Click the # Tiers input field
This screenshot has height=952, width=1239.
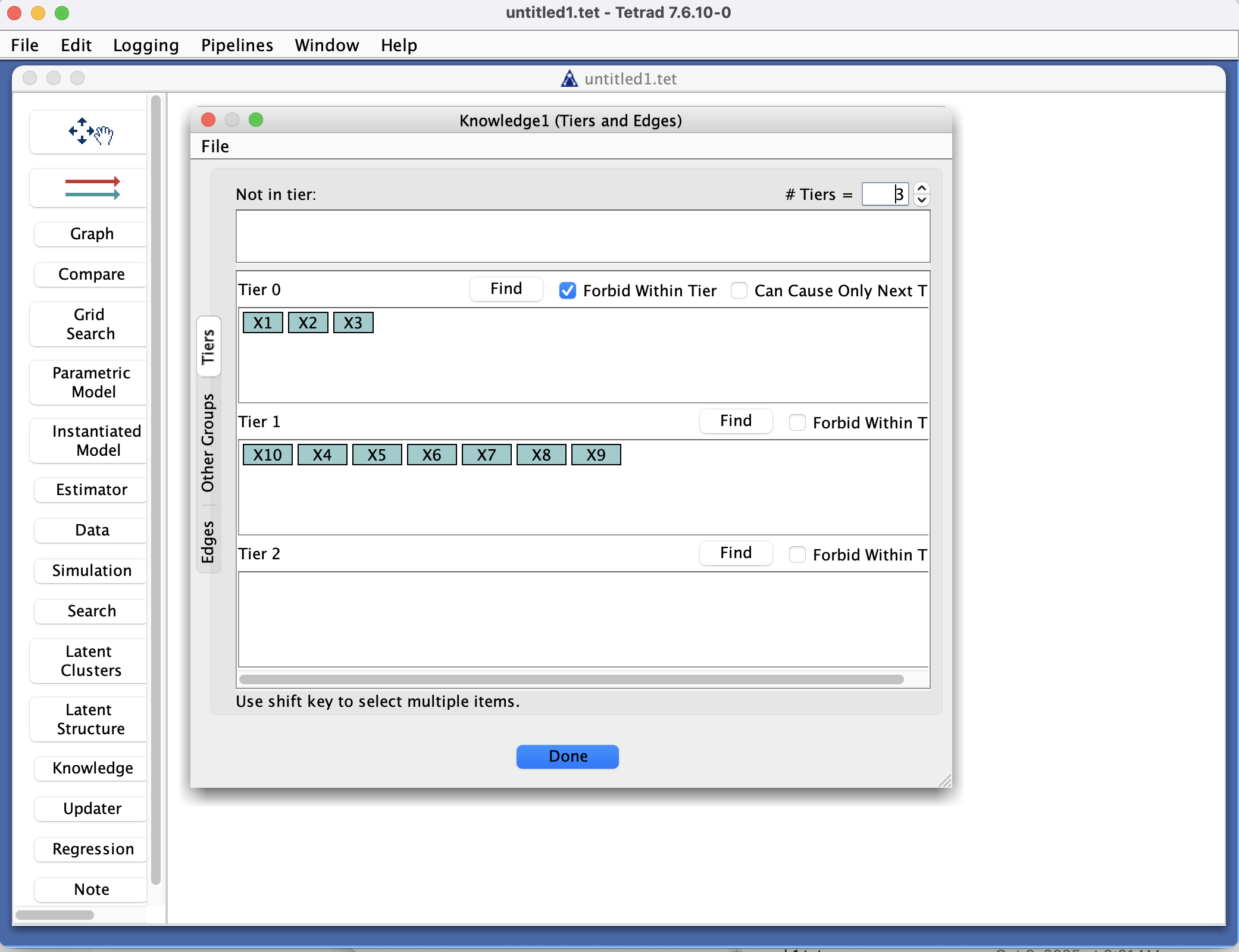point(885,194)
